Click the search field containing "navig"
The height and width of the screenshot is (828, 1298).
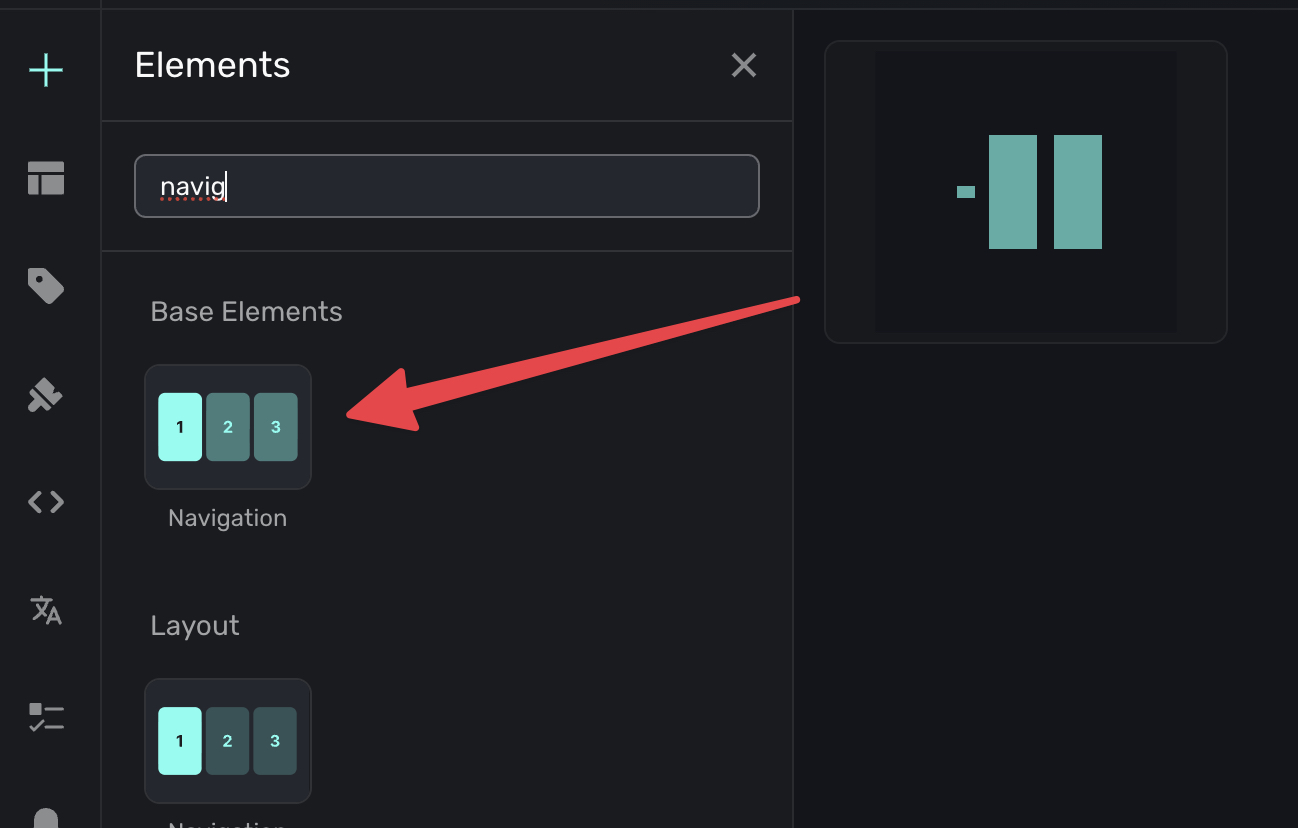446,186
